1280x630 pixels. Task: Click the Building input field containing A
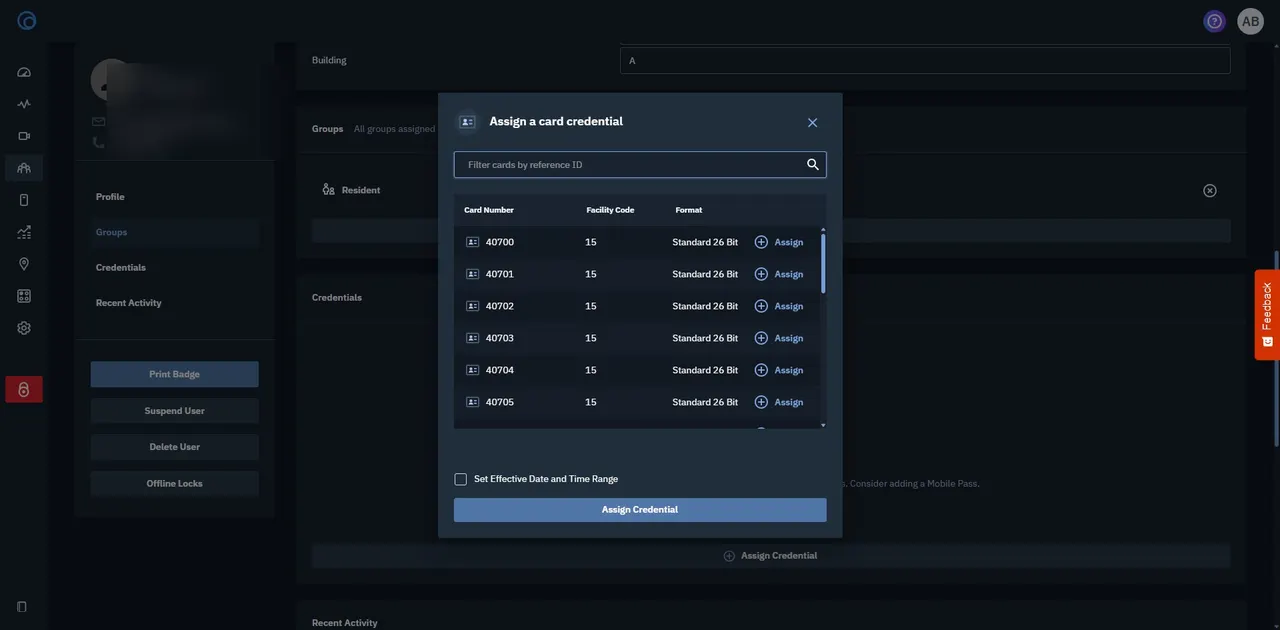(925, 60)
